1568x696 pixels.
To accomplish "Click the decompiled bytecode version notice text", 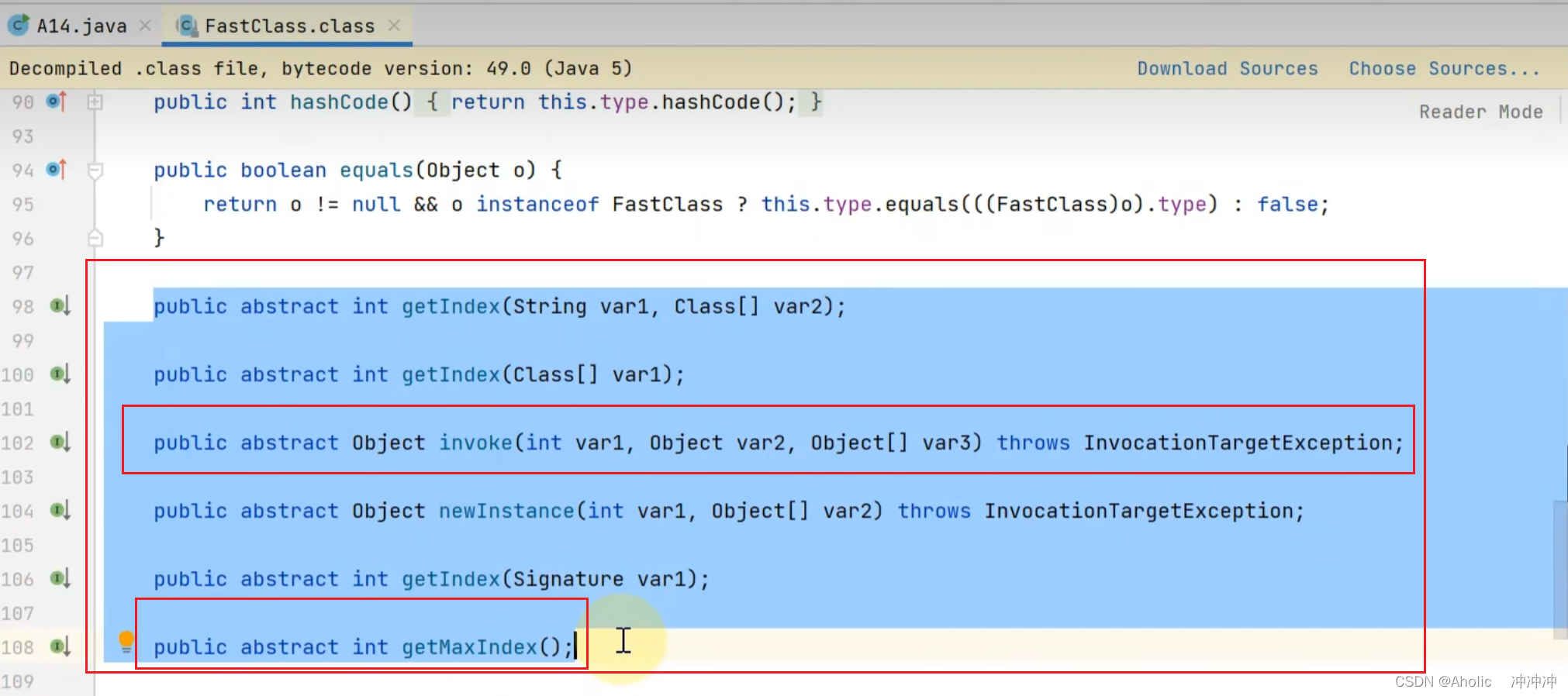I will click(x=320, y=68).
